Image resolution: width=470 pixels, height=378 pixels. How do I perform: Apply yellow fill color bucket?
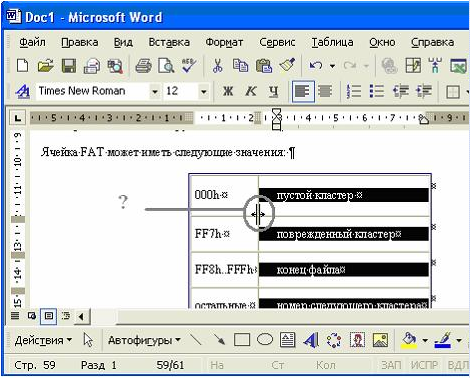pyautogui.click(x=409, y=340)
